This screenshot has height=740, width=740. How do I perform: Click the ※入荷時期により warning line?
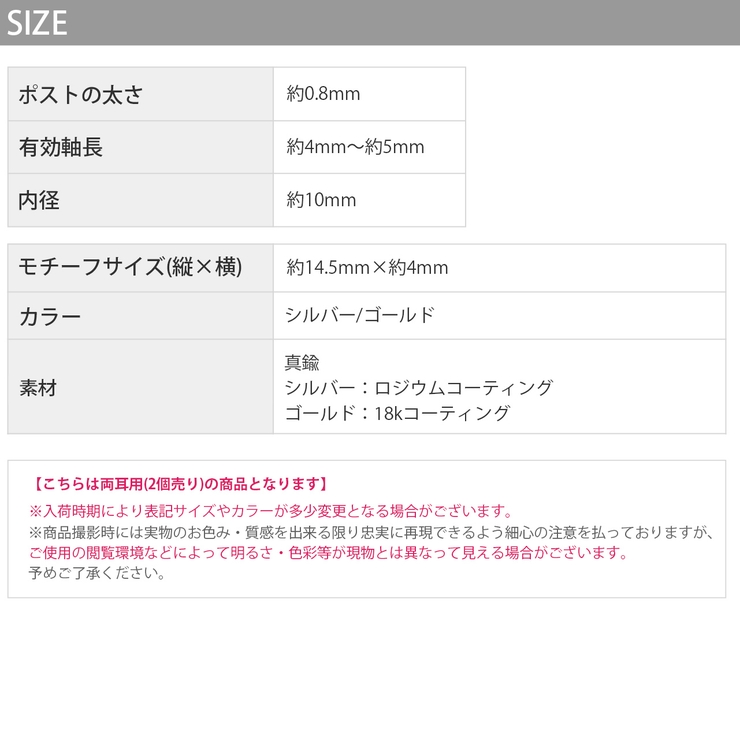270,511
